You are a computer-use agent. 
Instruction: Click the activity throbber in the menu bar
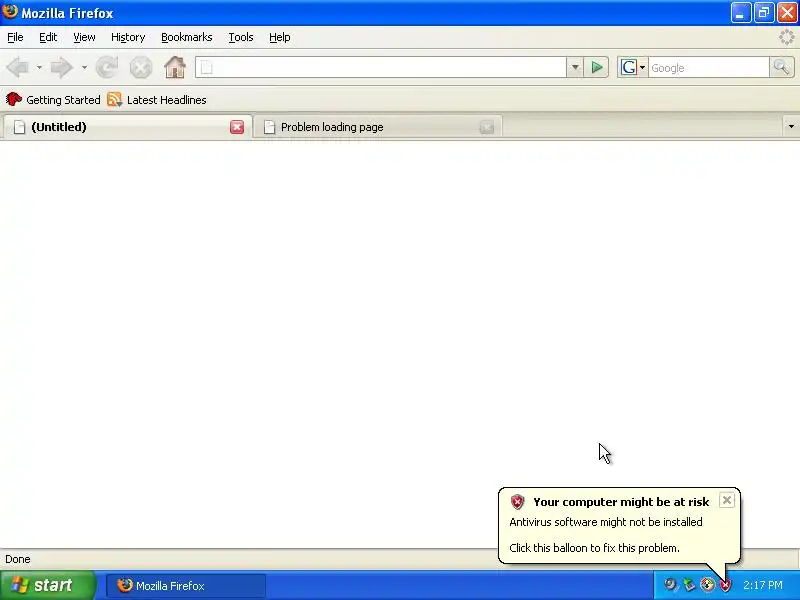[x=787, y=37]
